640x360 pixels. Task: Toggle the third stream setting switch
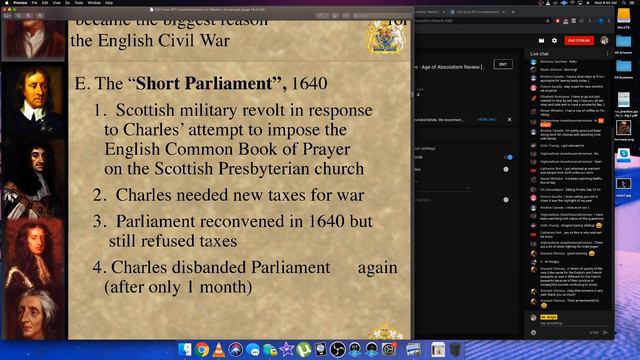pos(506,200)
